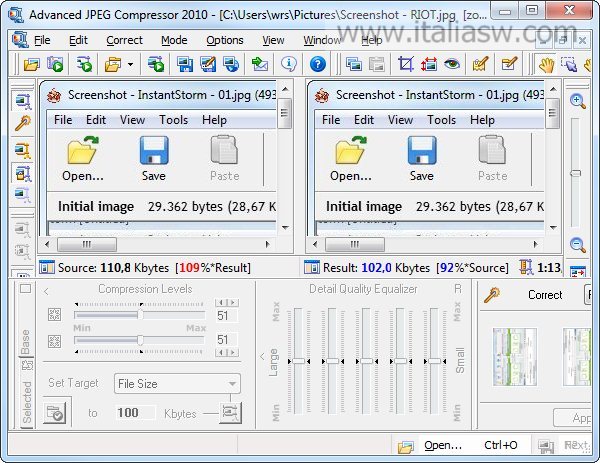Expand the Set Target File Size dropdown
This screenshot has height=463, width=600.
point(177,384)
